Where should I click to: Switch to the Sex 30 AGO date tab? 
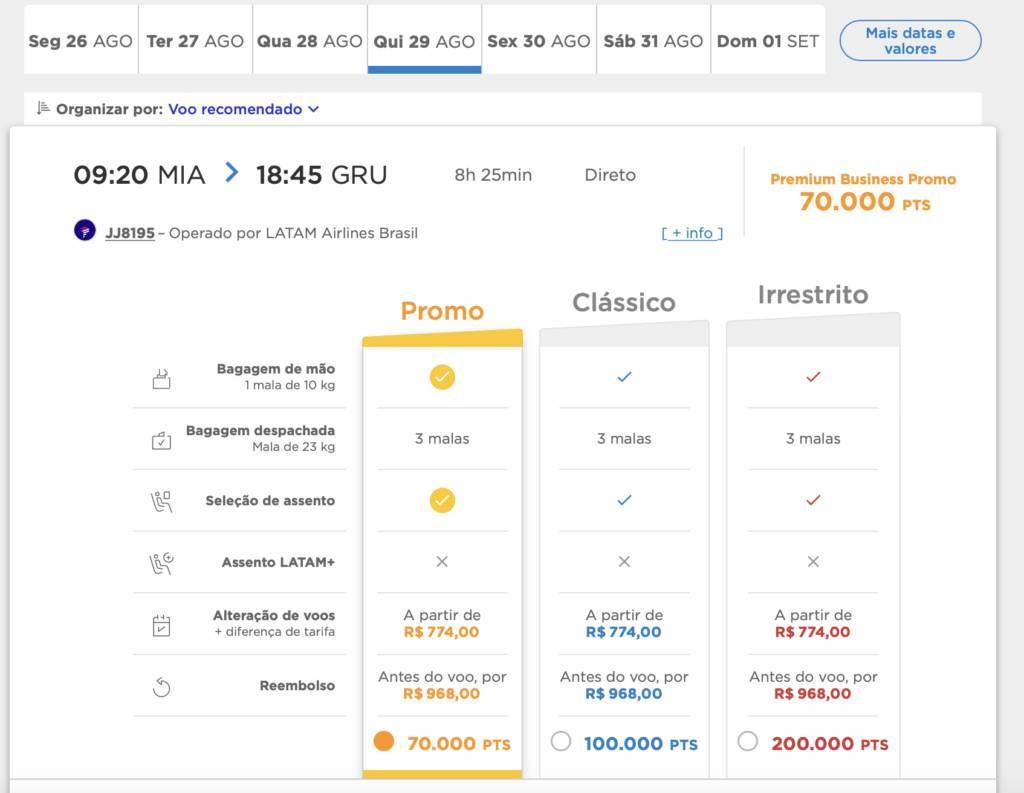tap(539, 39)
